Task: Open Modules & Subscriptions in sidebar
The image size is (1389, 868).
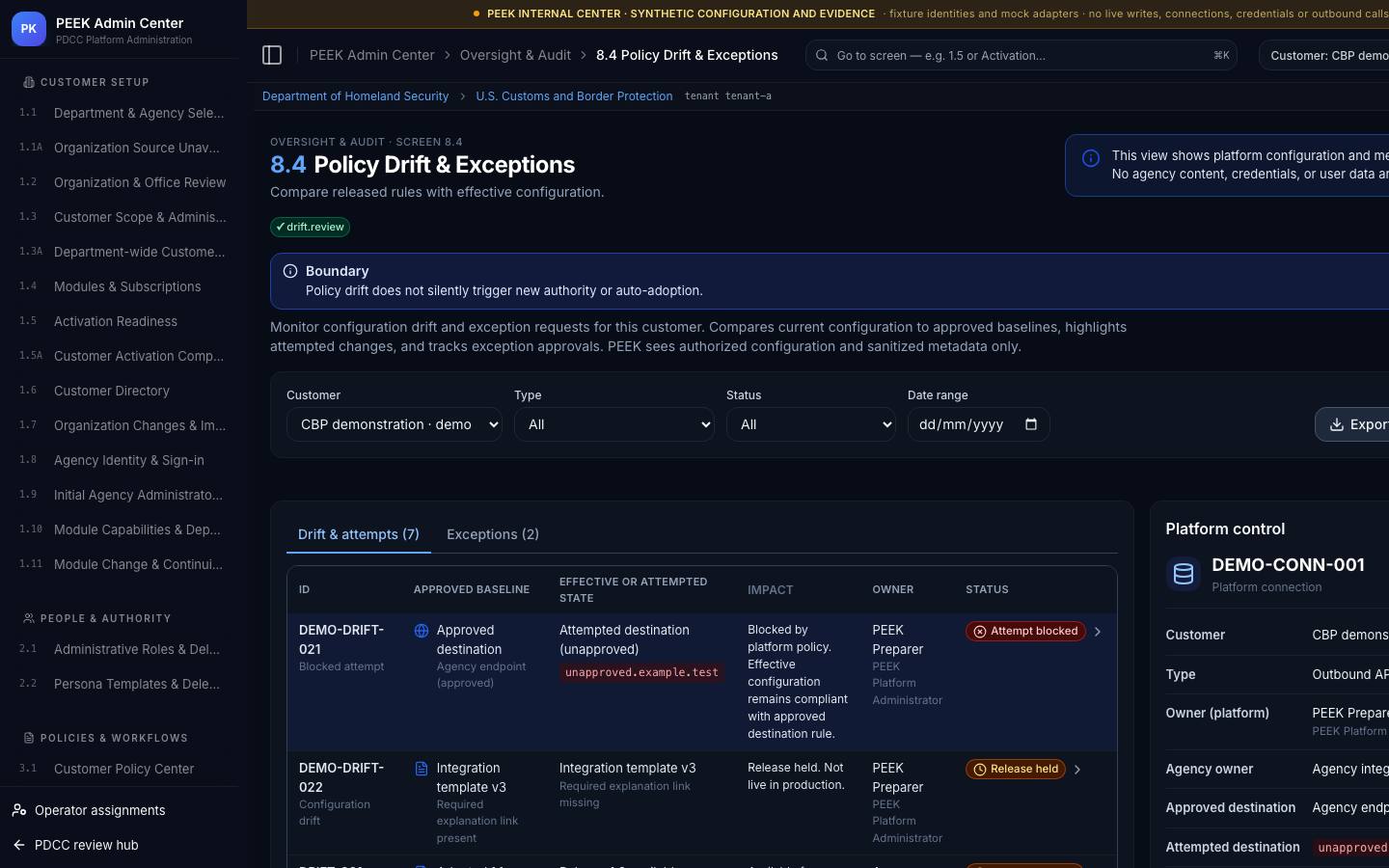Action: point(123,286)
